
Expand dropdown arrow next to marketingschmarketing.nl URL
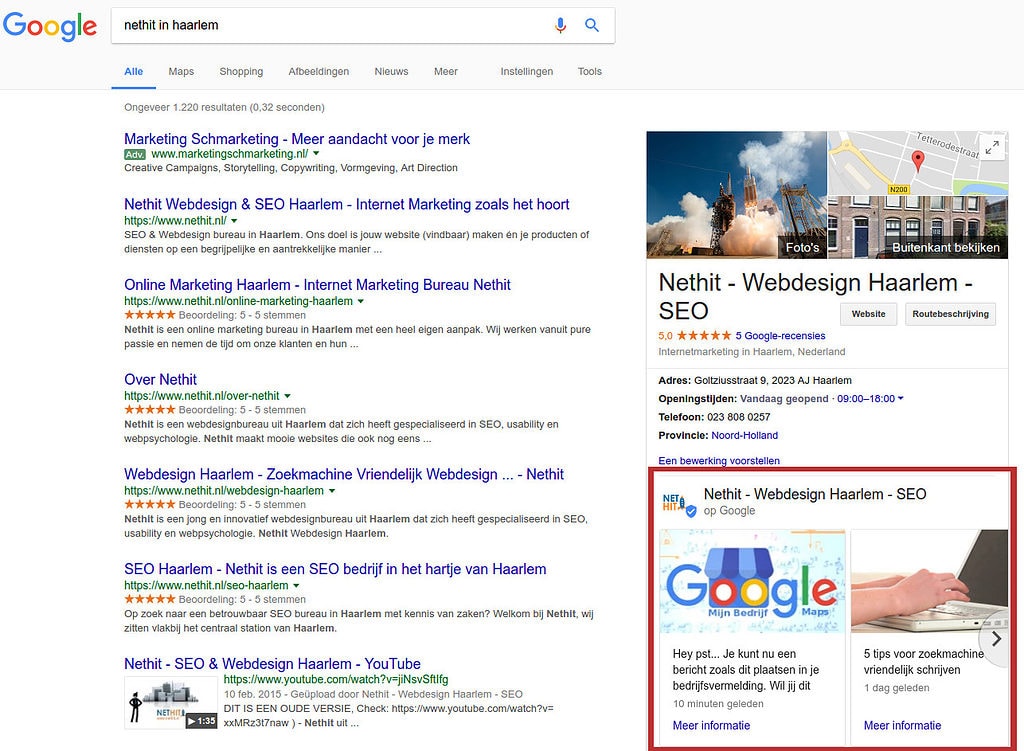(x=316, y=153)
